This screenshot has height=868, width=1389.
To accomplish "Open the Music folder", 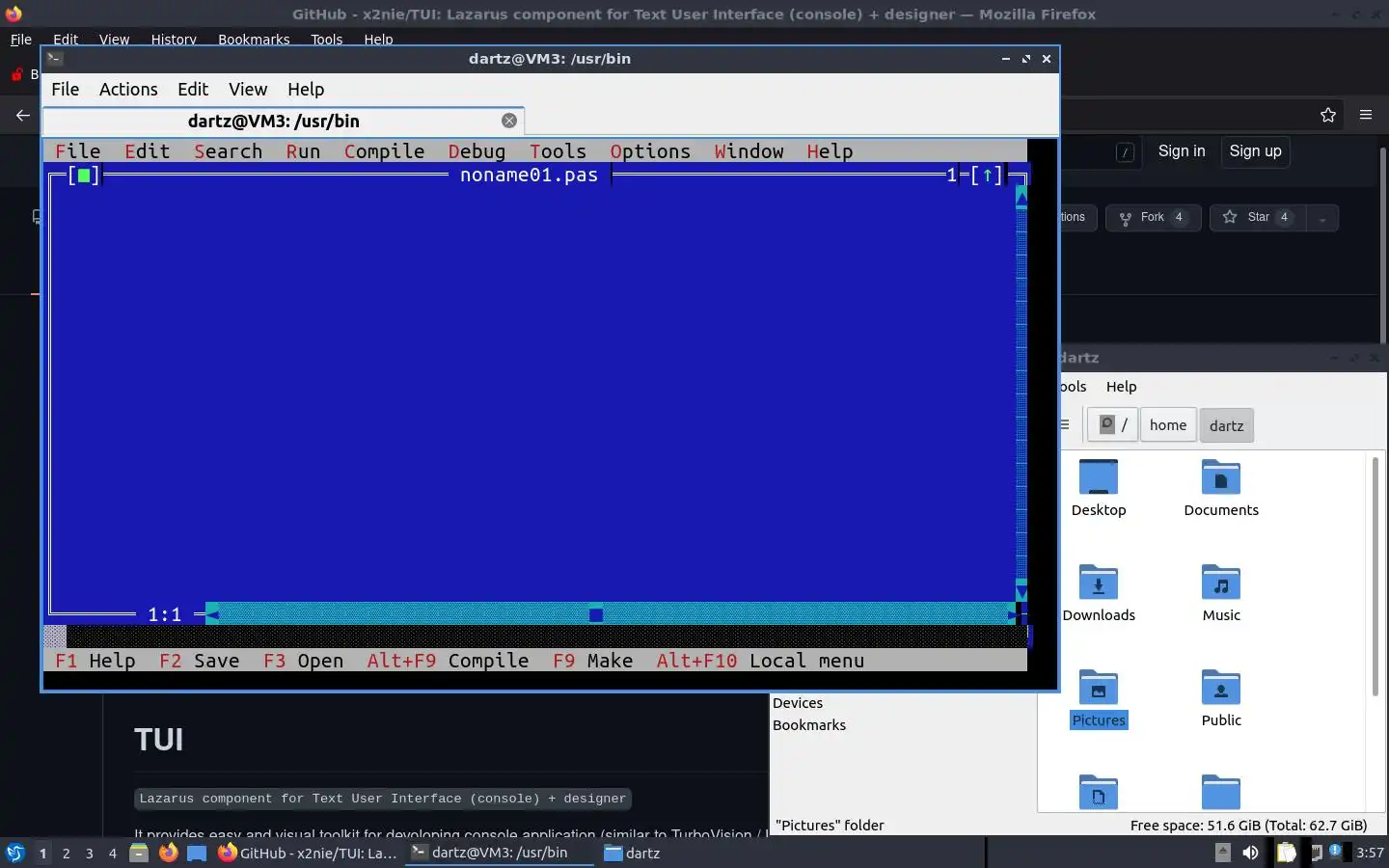I will pyautogui.click(x=1221, y=593).
